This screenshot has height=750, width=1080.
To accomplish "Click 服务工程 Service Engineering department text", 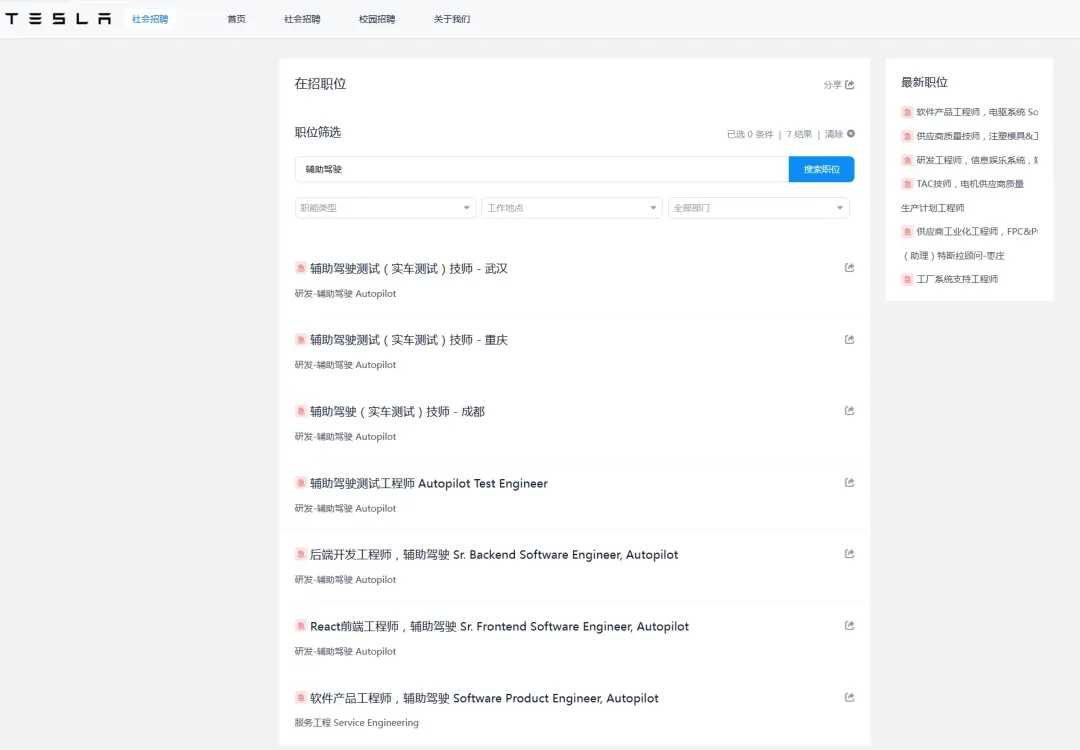I will click(356, 722).
